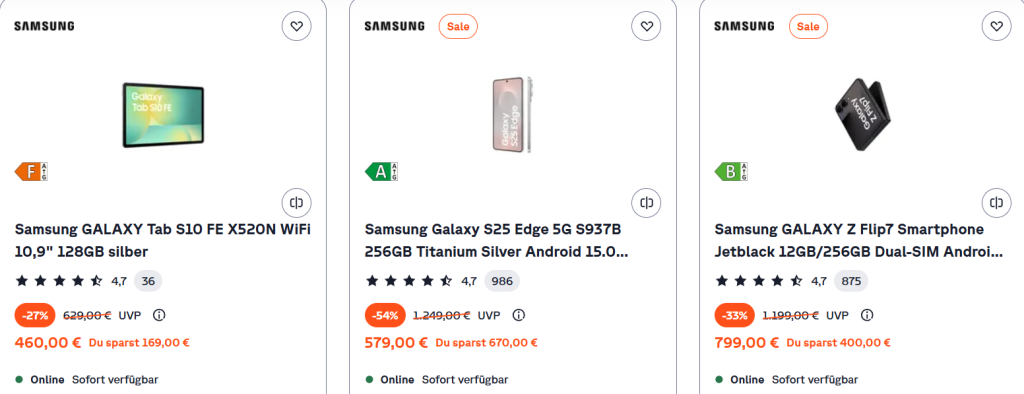This screenshot has width=1024, height=394.
Task: Click info icon beside 1.199,00 € UVP
Action: point(867,316)
